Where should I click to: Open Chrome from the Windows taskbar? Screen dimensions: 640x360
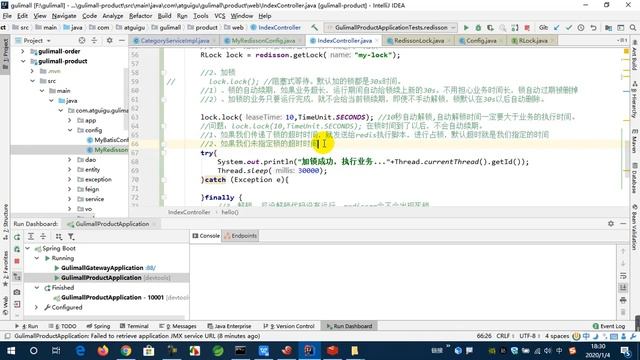point(126,351)
